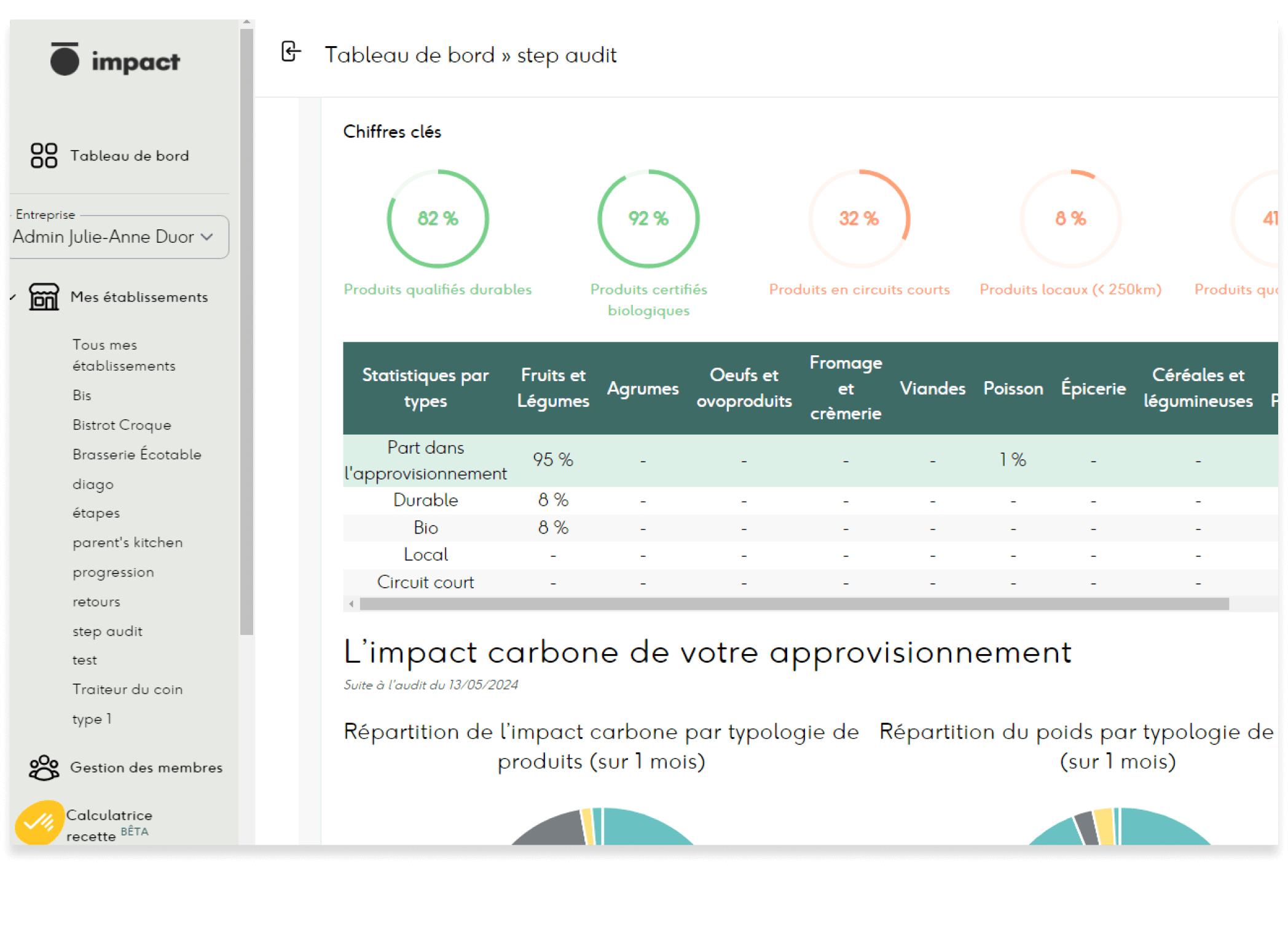Click the Tableau de bord grid icon
The height and width of the screenshot is (927, 1288).
click(x=44, y=156)
